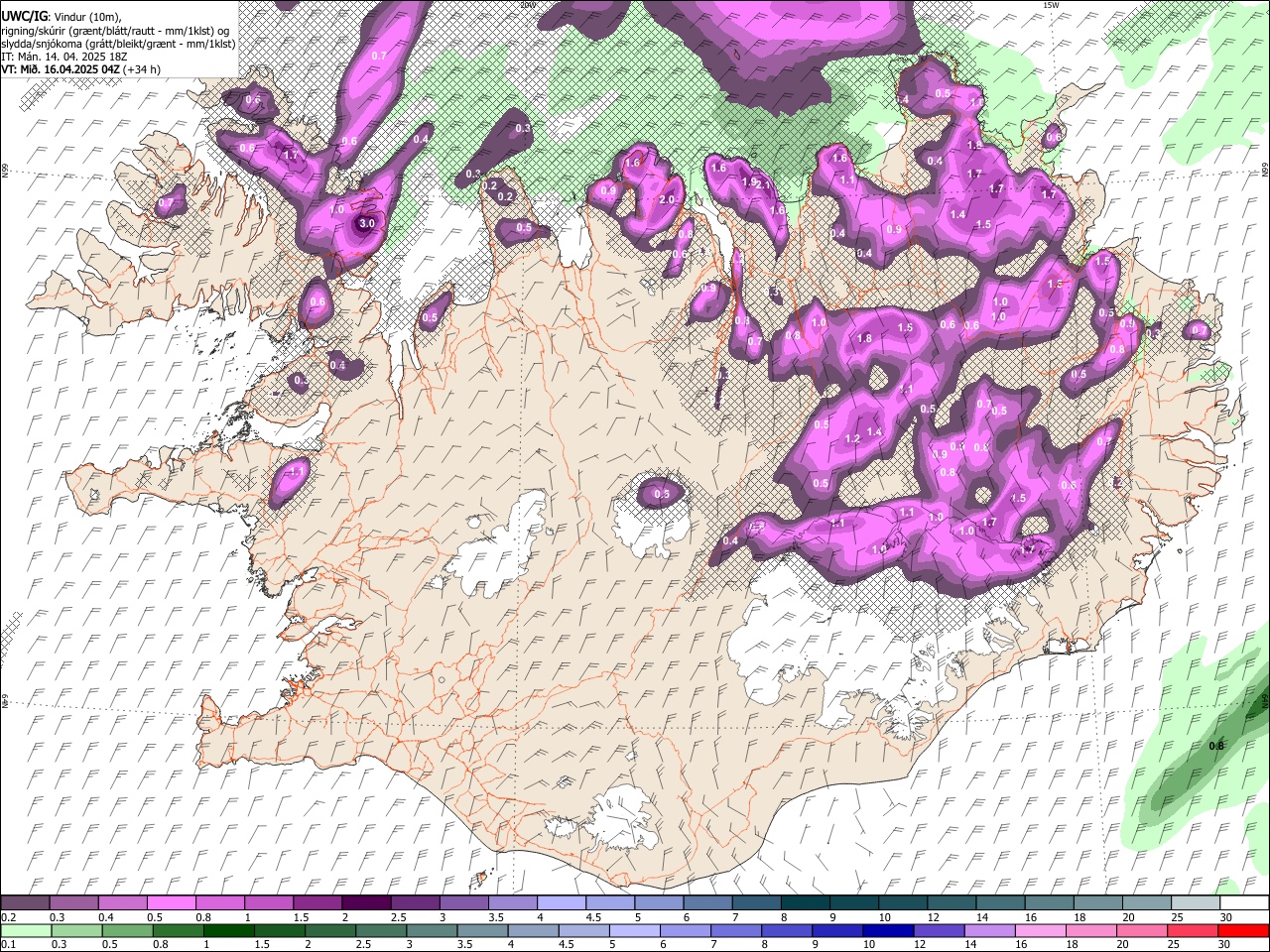Pick the darkest purple snow swatch between 2 and 2.5

[366, 902]
